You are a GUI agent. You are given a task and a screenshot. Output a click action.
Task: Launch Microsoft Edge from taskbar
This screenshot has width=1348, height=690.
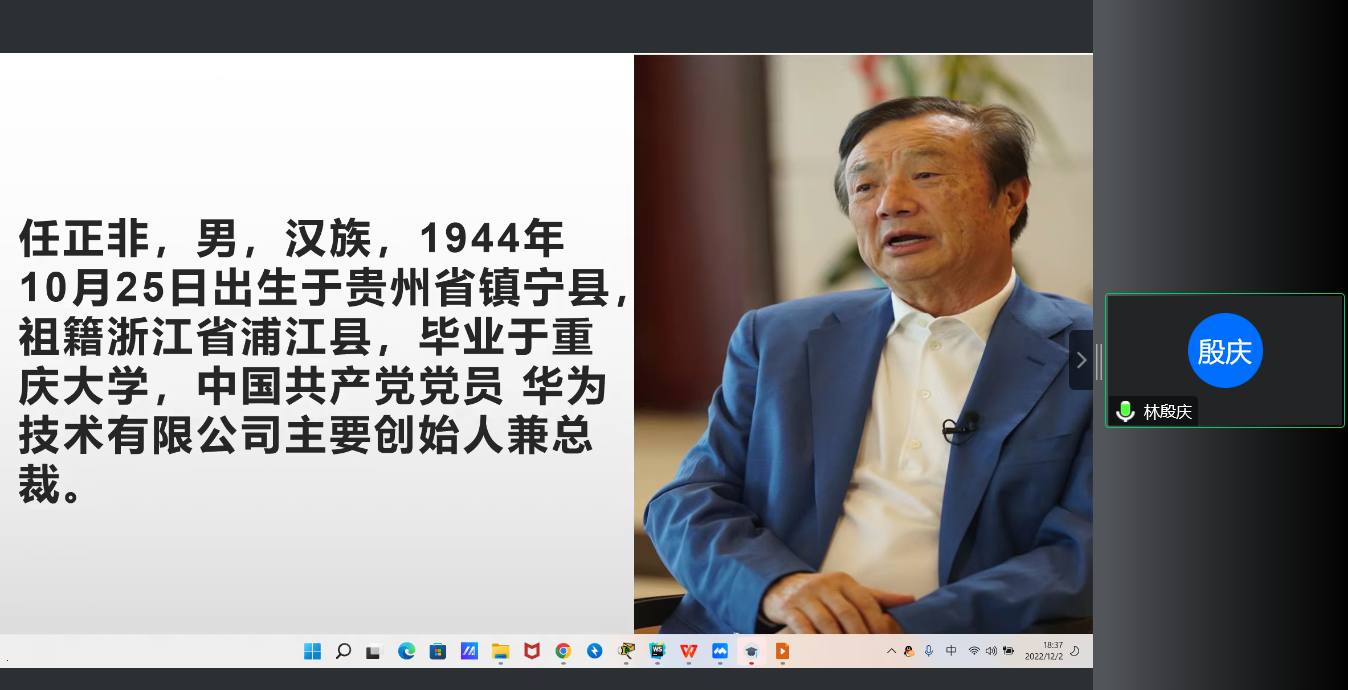point(406,651)
